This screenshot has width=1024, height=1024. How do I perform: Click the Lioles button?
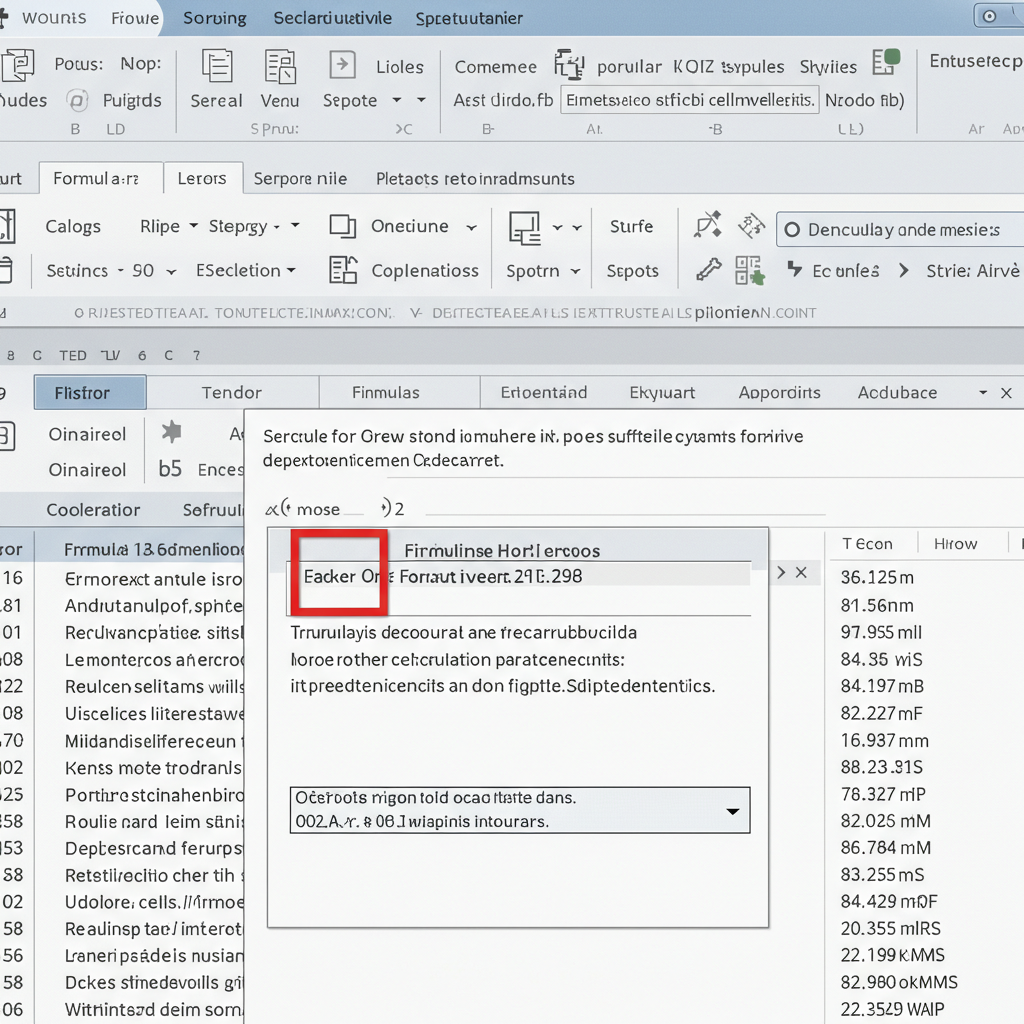point(400,67)
